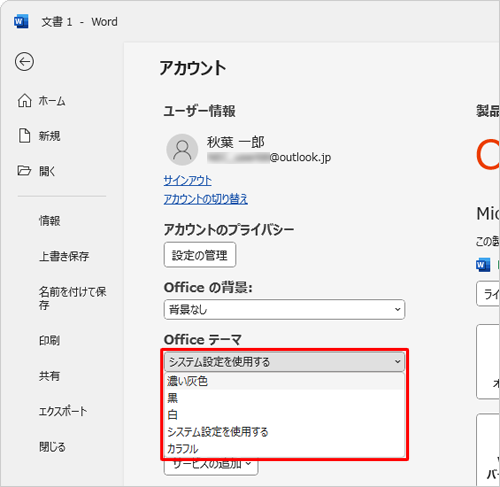
Task: Click the small Word icon under product info
Action: point(483,265)
